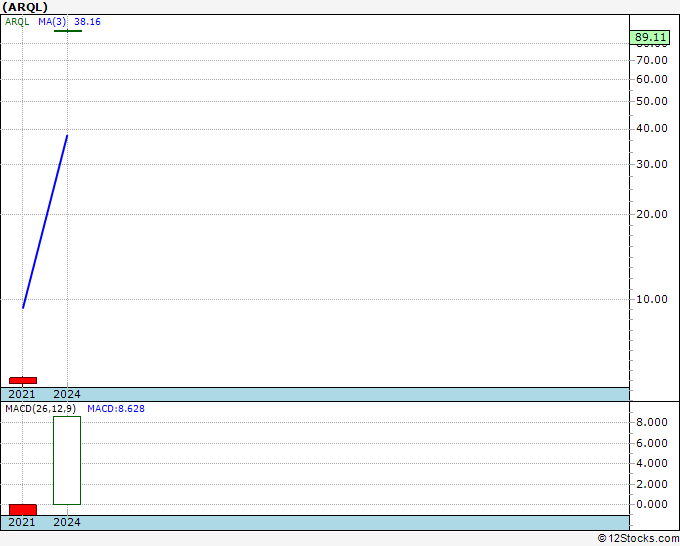The height and width of the screenshot is (546, 680).
Task: Click 2024 on the MACD time axis
Action: tap(67, 522)
